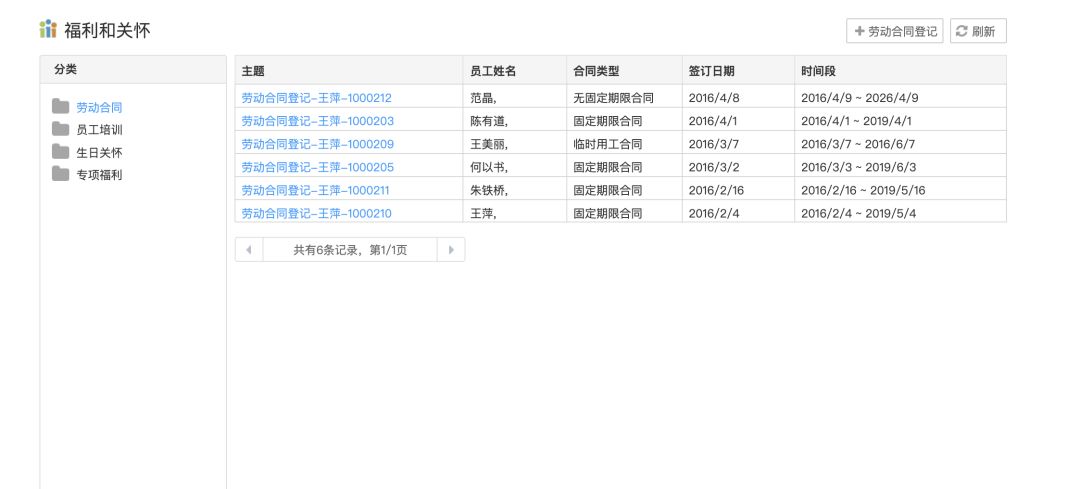
Task: Open 劳动合同登记-王萍-1000212 record
Action: [x=316, y=98]
